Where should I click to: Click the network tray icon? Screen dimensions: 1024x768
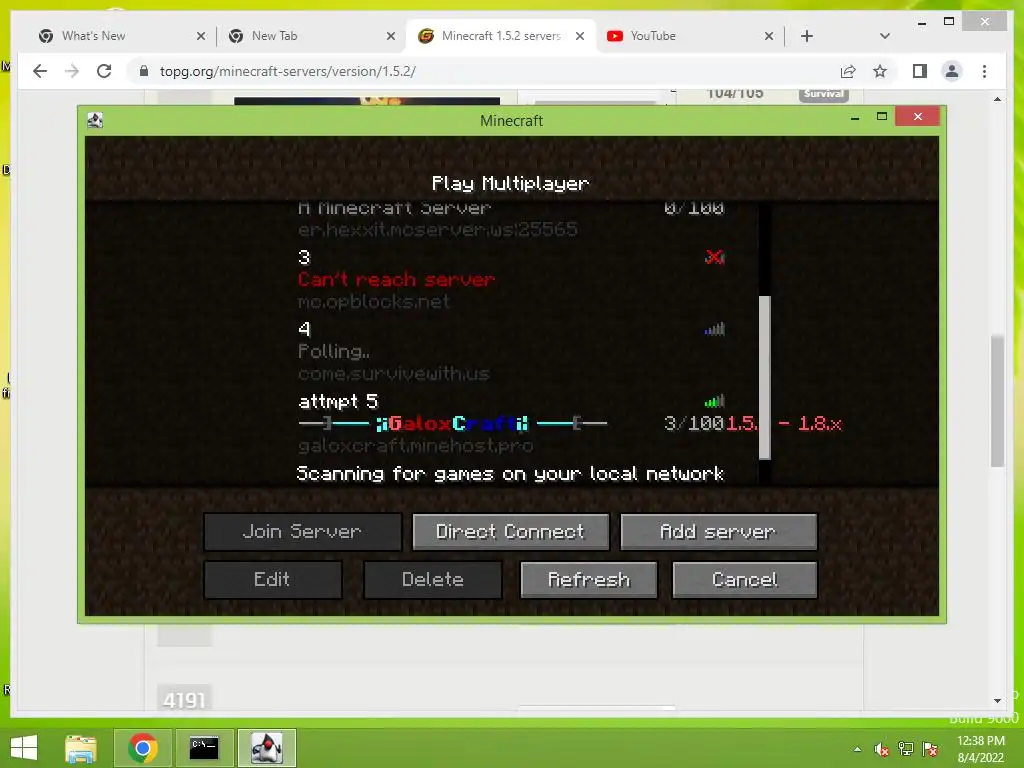click(x=906, y=749)
